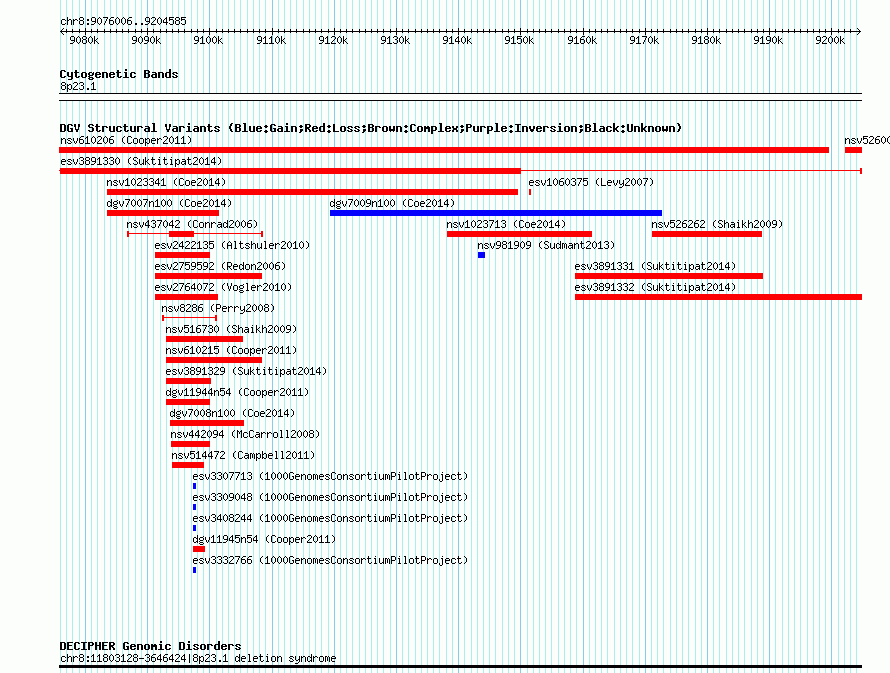The image size is (890, 673).
Task: Click esv3891329 (Suktitipat2014) label
Action: 246,371
